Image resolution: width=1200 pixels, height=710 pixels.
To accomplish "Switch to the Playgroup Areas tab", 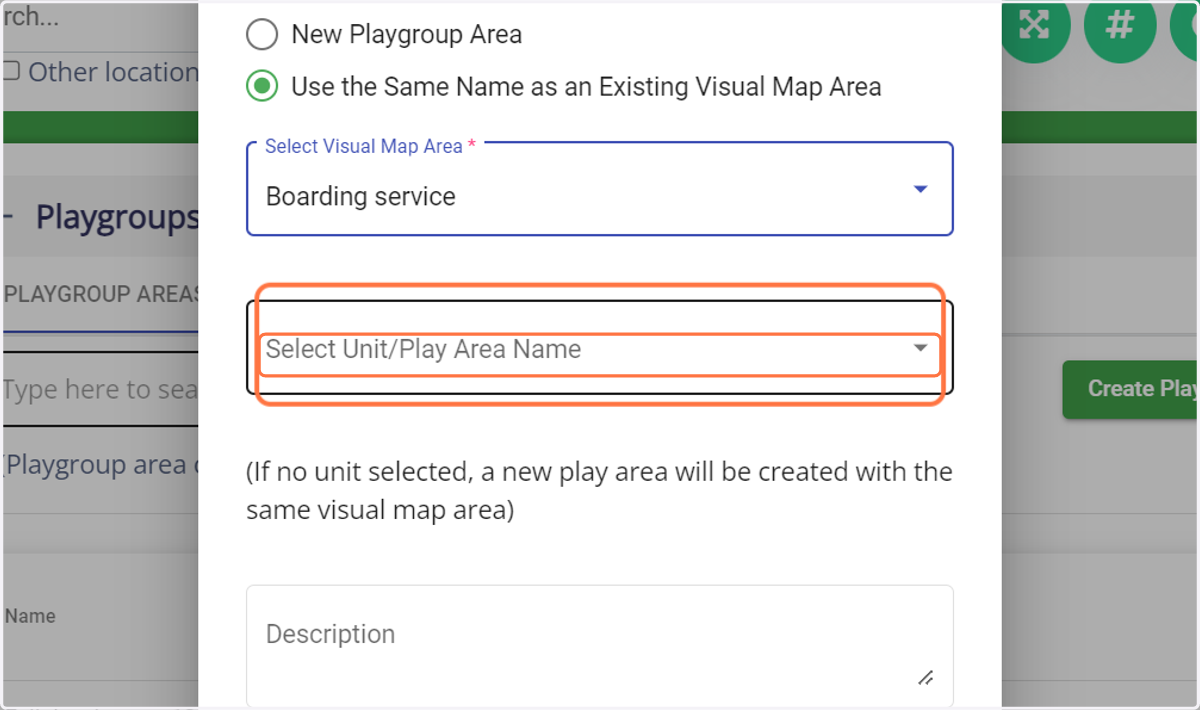I will point(101,294).
